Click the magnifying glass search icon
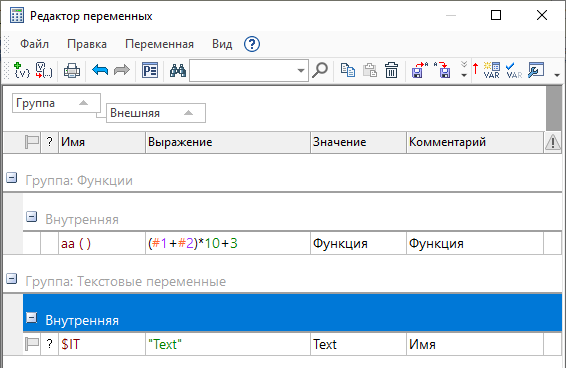 tap(320, 70)
